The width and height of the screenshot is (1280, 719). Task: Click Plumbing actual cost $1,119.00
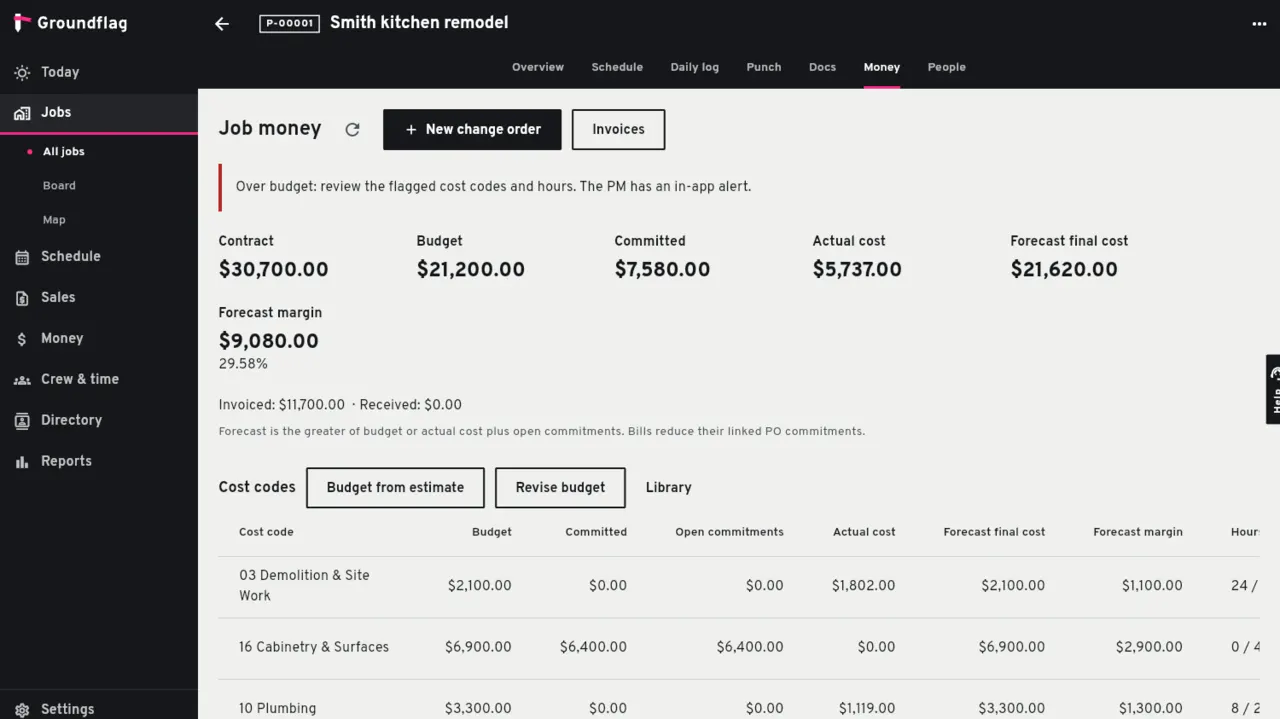[867, 708]
